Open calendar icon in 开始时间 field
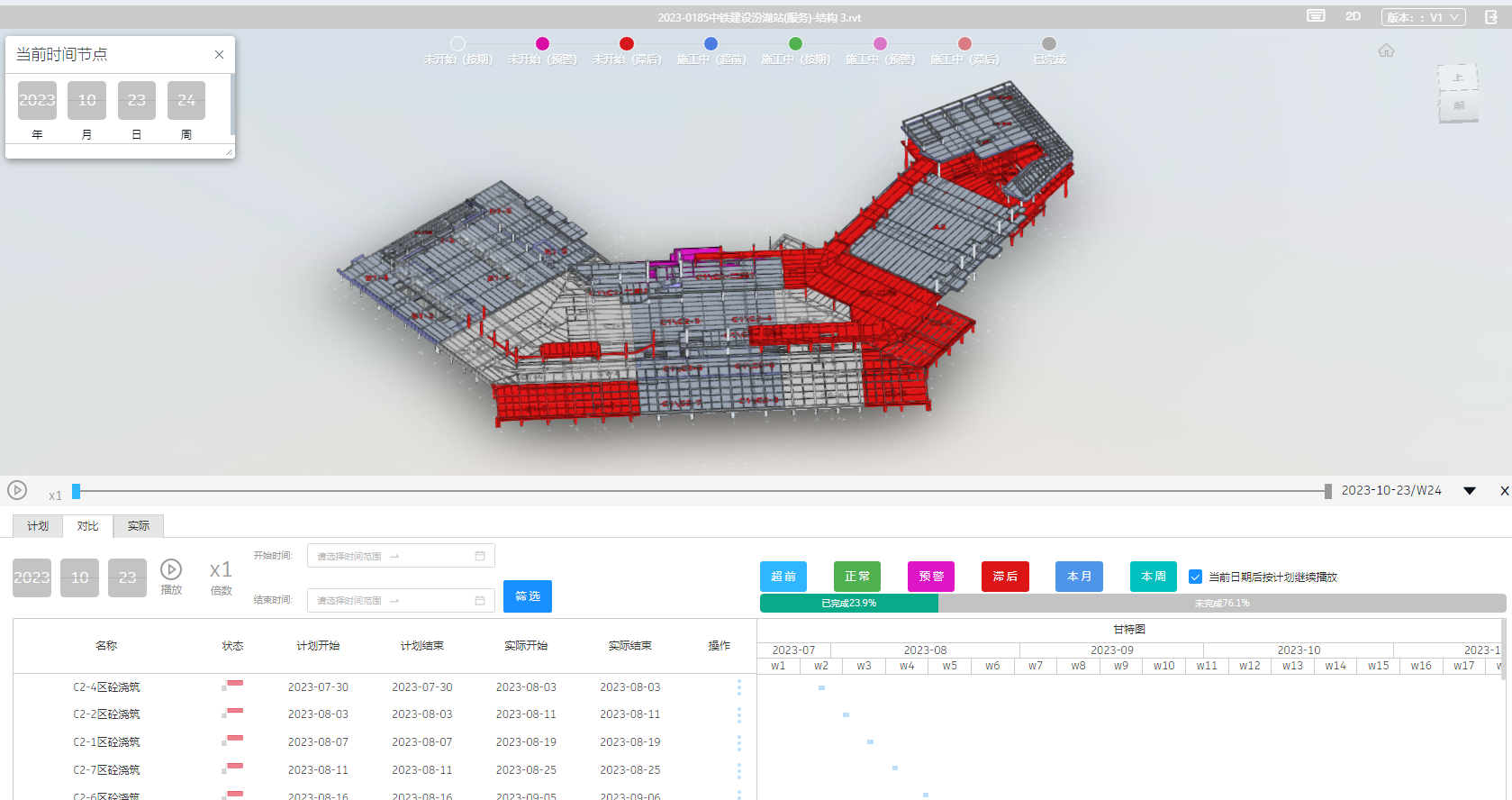1512x800 pixels. [480, 556]
